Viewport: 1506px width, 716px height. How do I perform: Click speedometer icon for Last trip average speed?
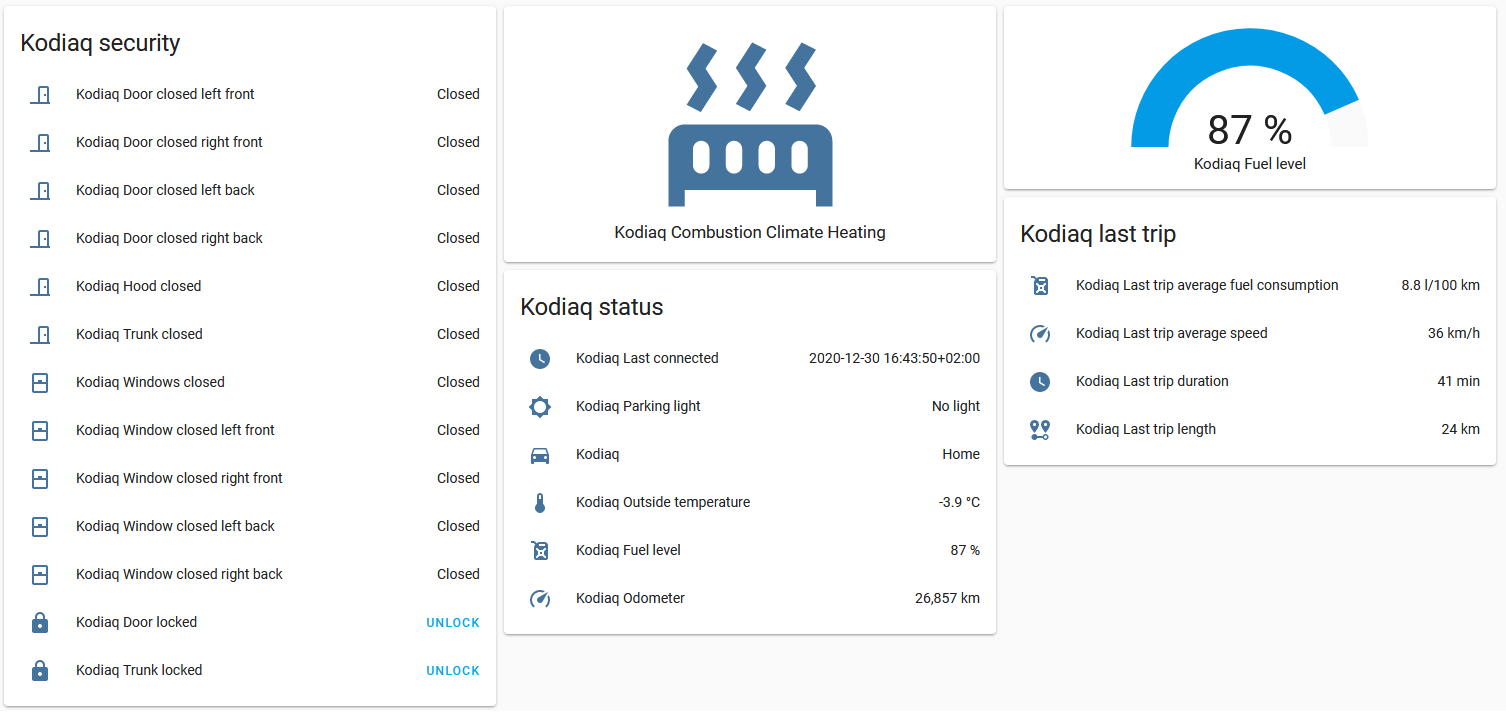pos(1040,333)
